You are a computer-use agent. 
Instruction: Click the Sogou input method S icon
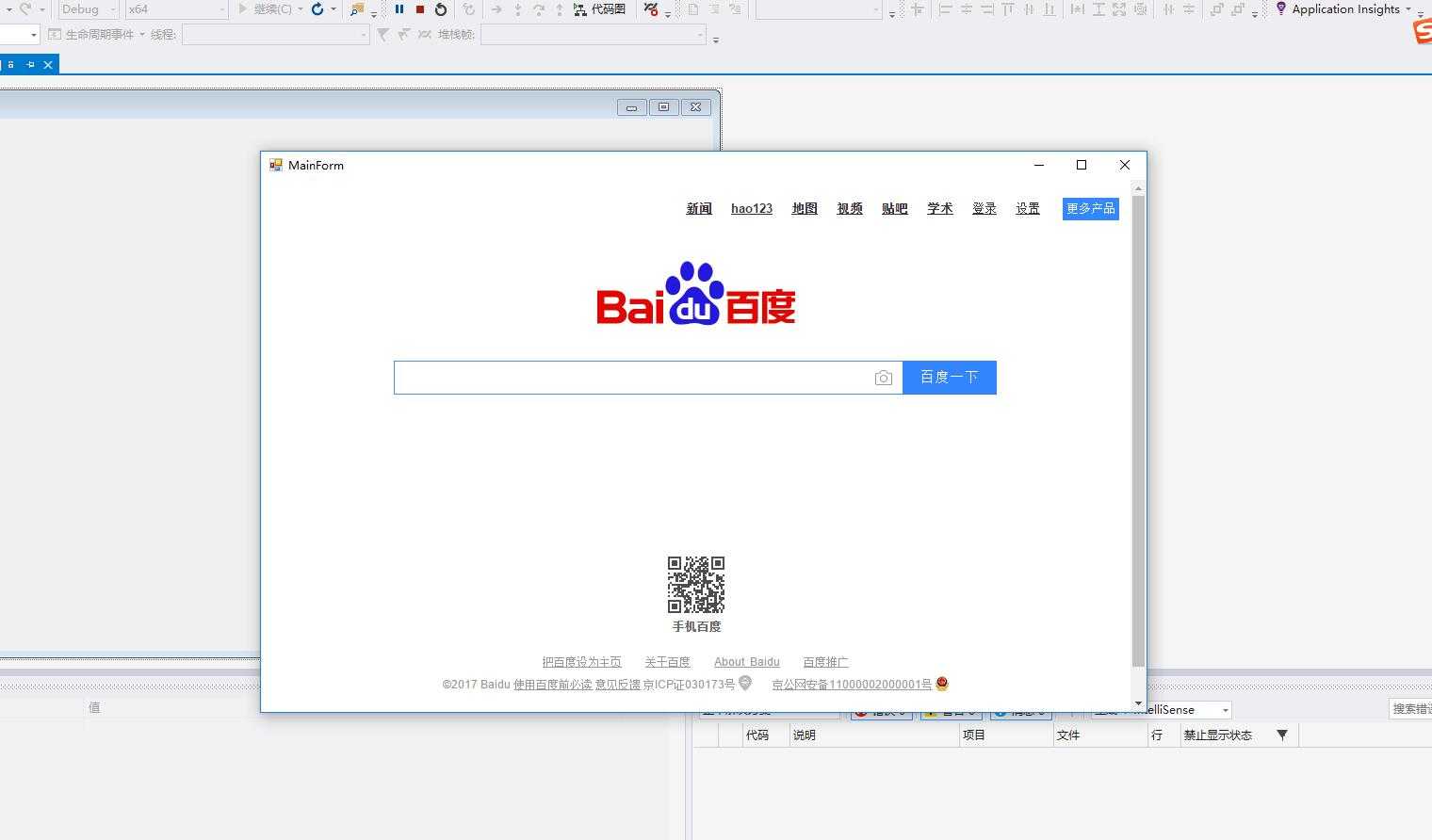[x=1423, y=31]
